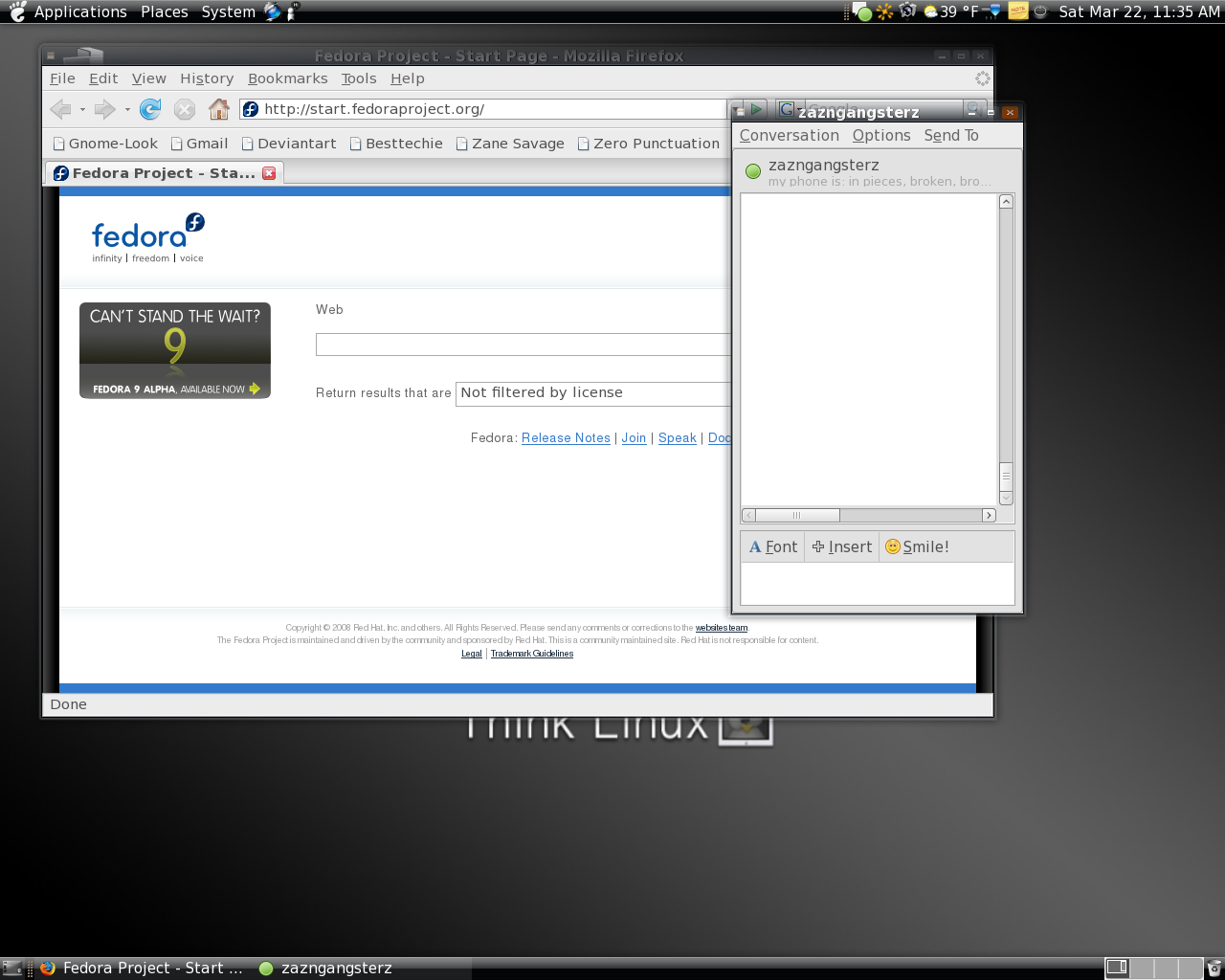Open the Font formatting button
The image size is (1225, 980).
773,547
